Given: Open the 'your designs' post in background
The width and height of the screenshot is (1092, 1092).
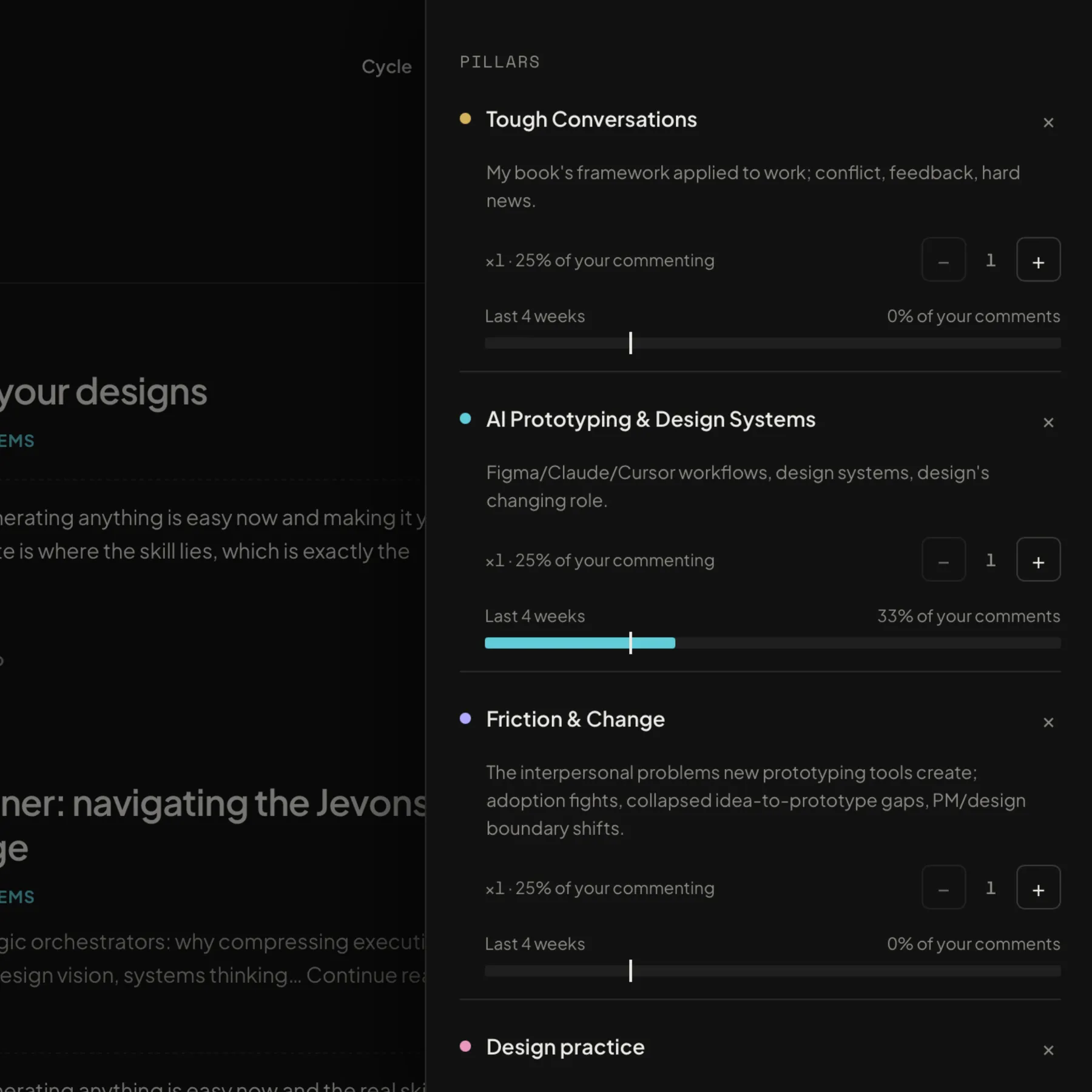Looking at the screenshot, I should point(104,392).
